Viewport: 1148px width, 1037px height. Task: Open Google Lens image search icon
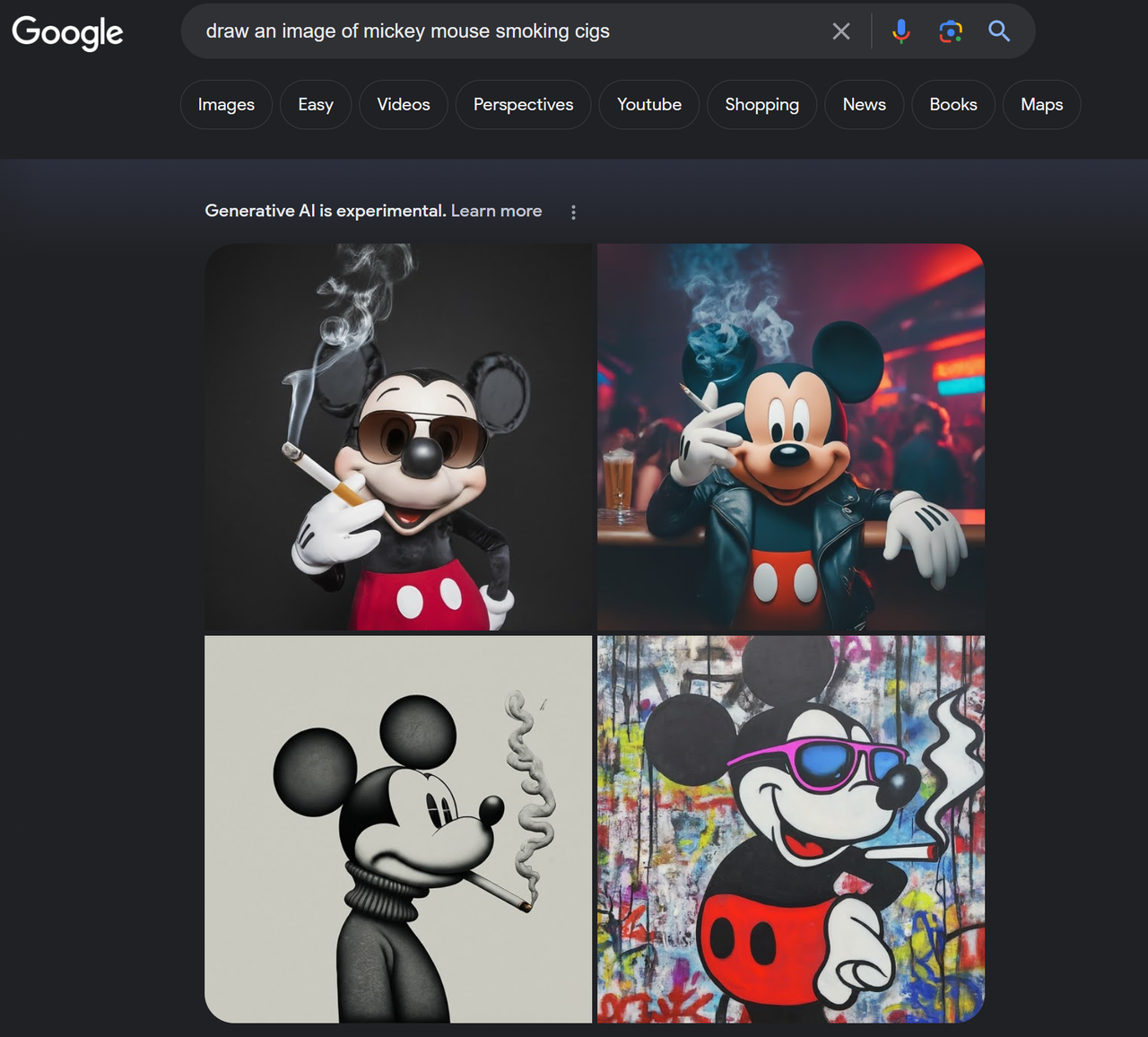coord(951,31)
